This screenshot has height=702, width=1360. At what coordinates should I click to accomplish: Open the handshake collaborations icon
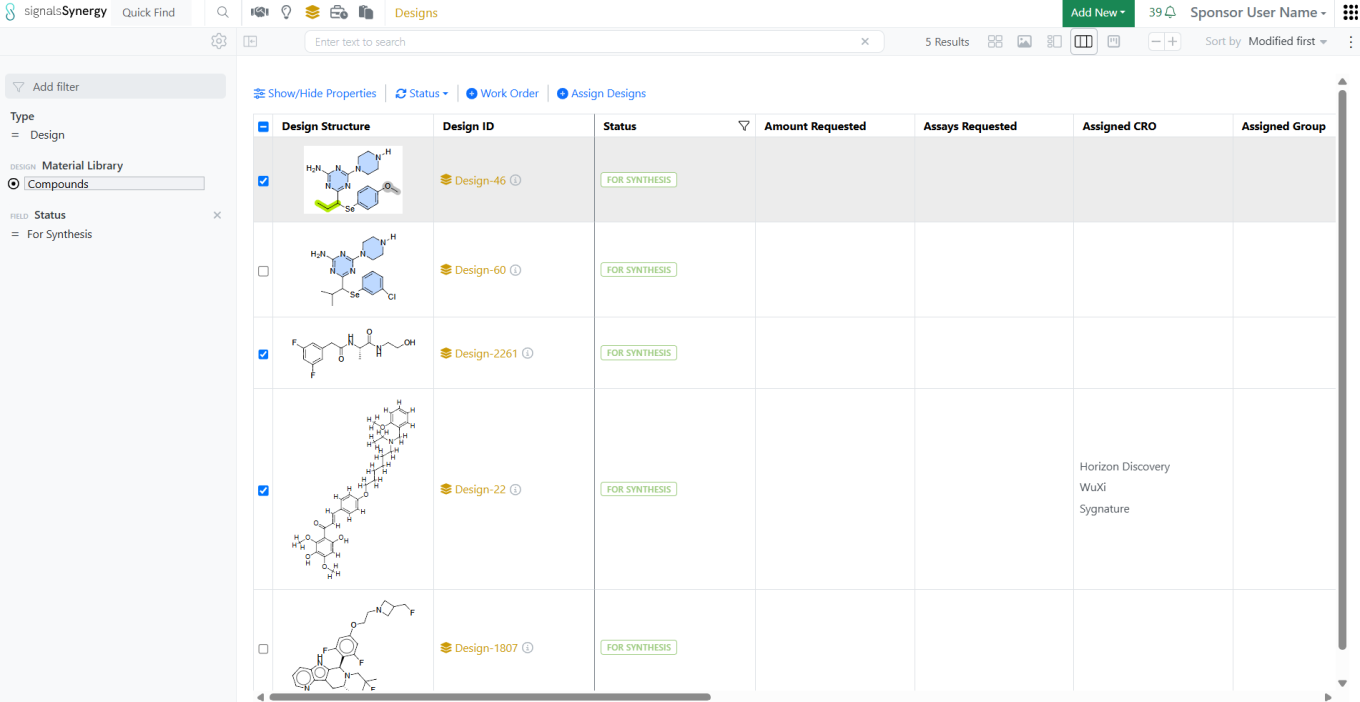[x=260, y=13]
